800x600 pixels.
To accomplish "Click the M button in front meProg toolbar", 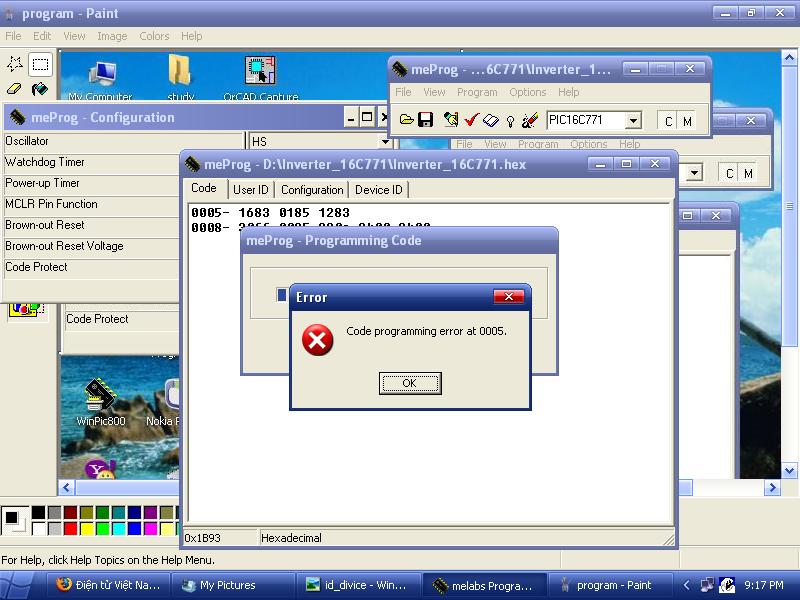I will click(x=687, y=121).
